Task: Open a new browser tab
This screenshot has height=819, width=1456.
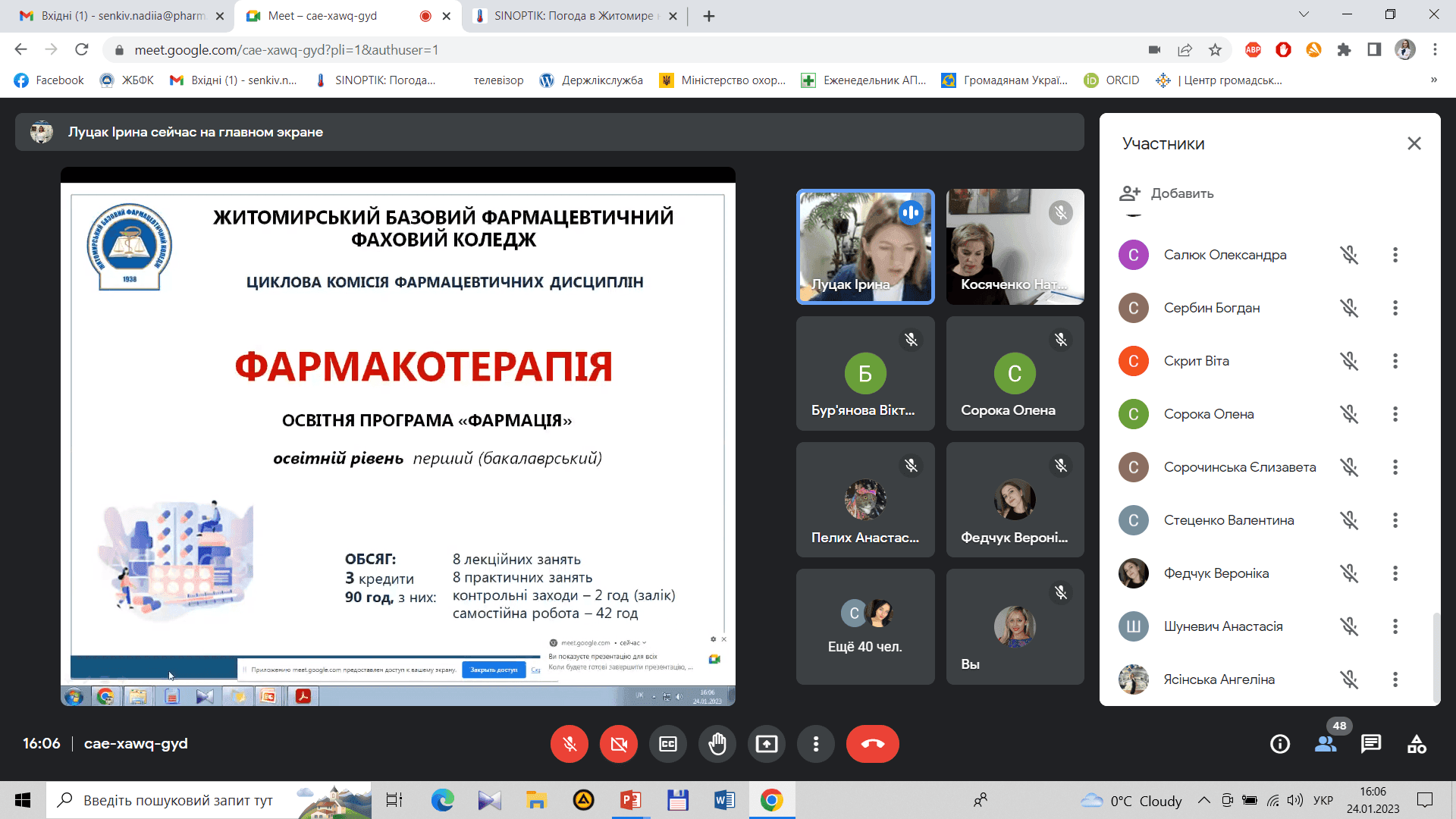Action: pyautogui.click(x=709, y=16)
